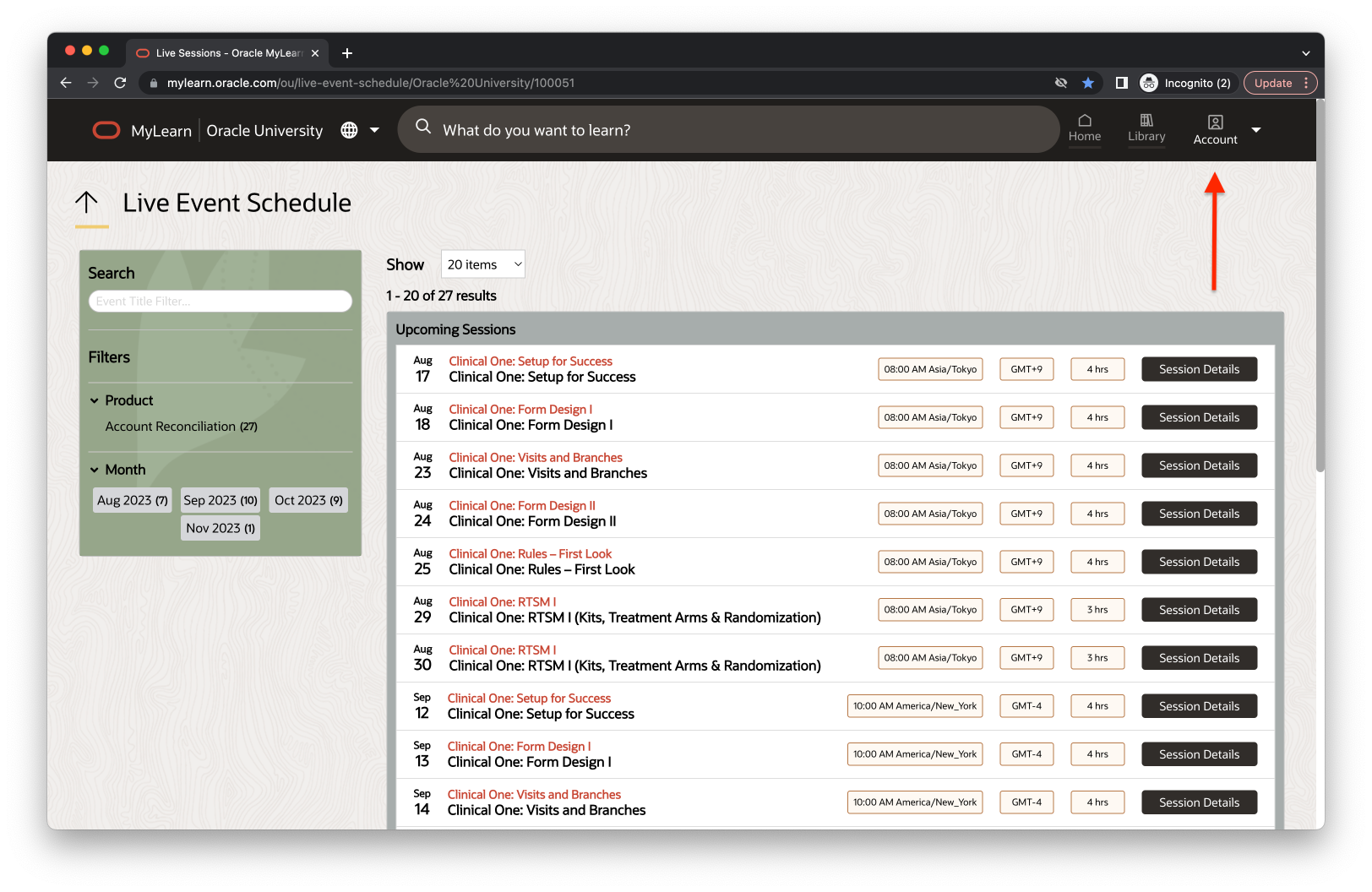View Session Details for Aug 24
The width and height of the screenshot is (1372, 892).
point(1199,514)
